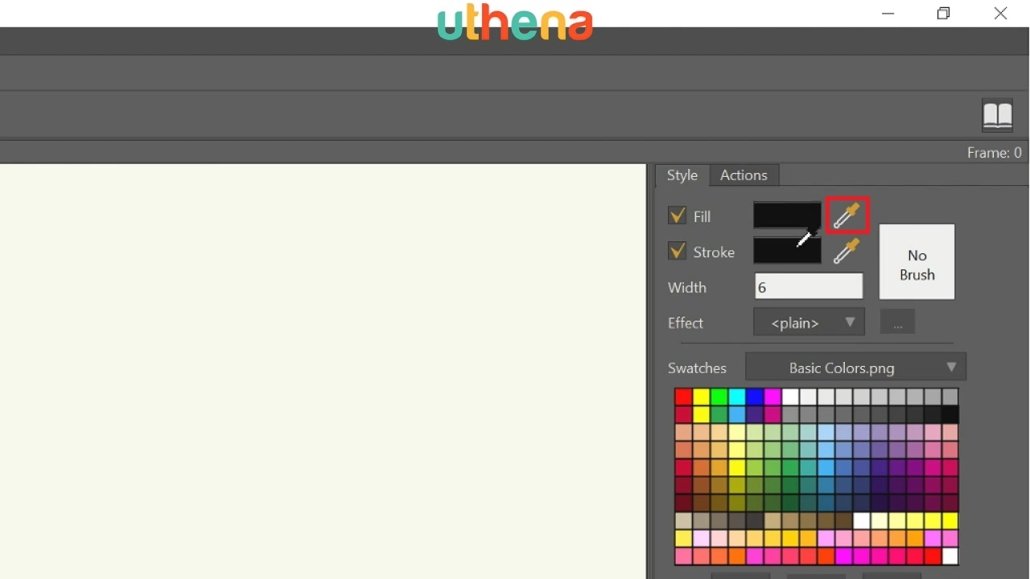
Task: Minimize the uthena window
Action: click(x=888, y=13)
